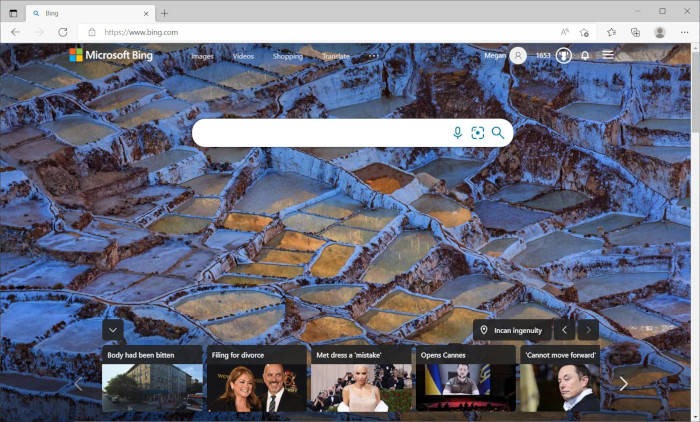700x422 pixels.
Task: Open browser Settings and more ellipsis
Action: [x=684, y=32]
